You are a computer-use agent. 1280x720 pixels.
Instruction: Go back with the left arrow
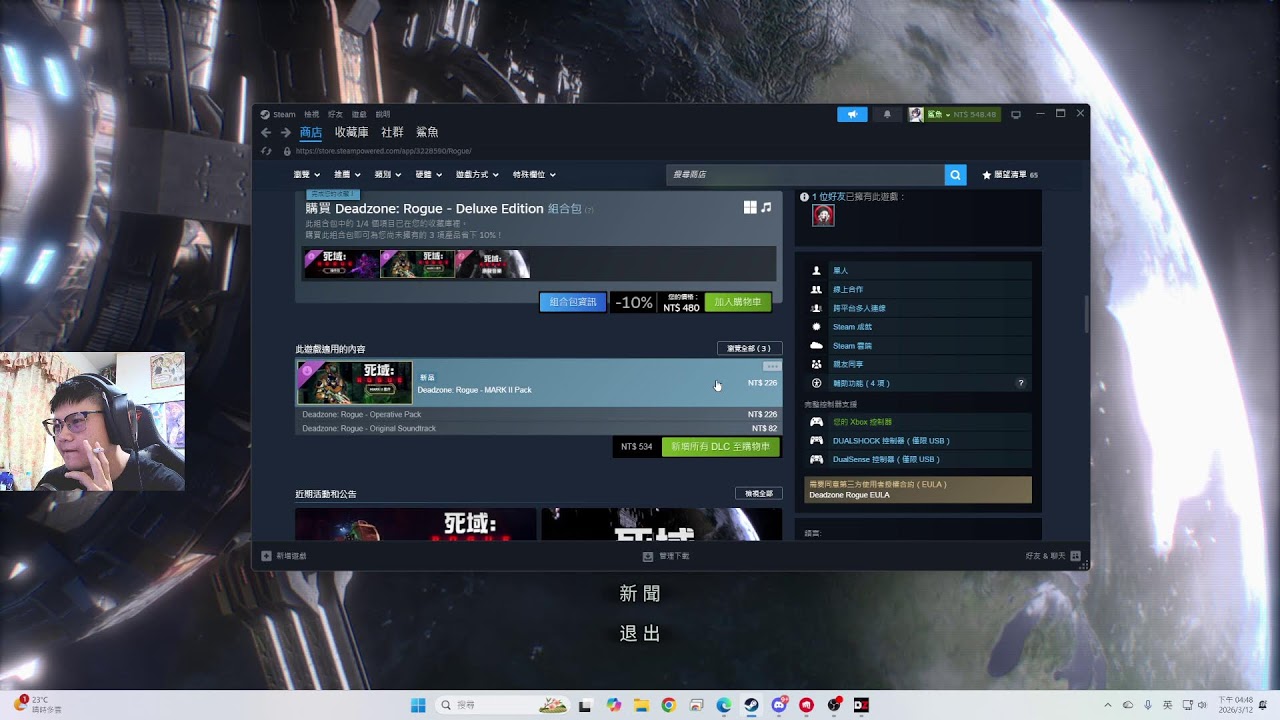coord(266,132)
